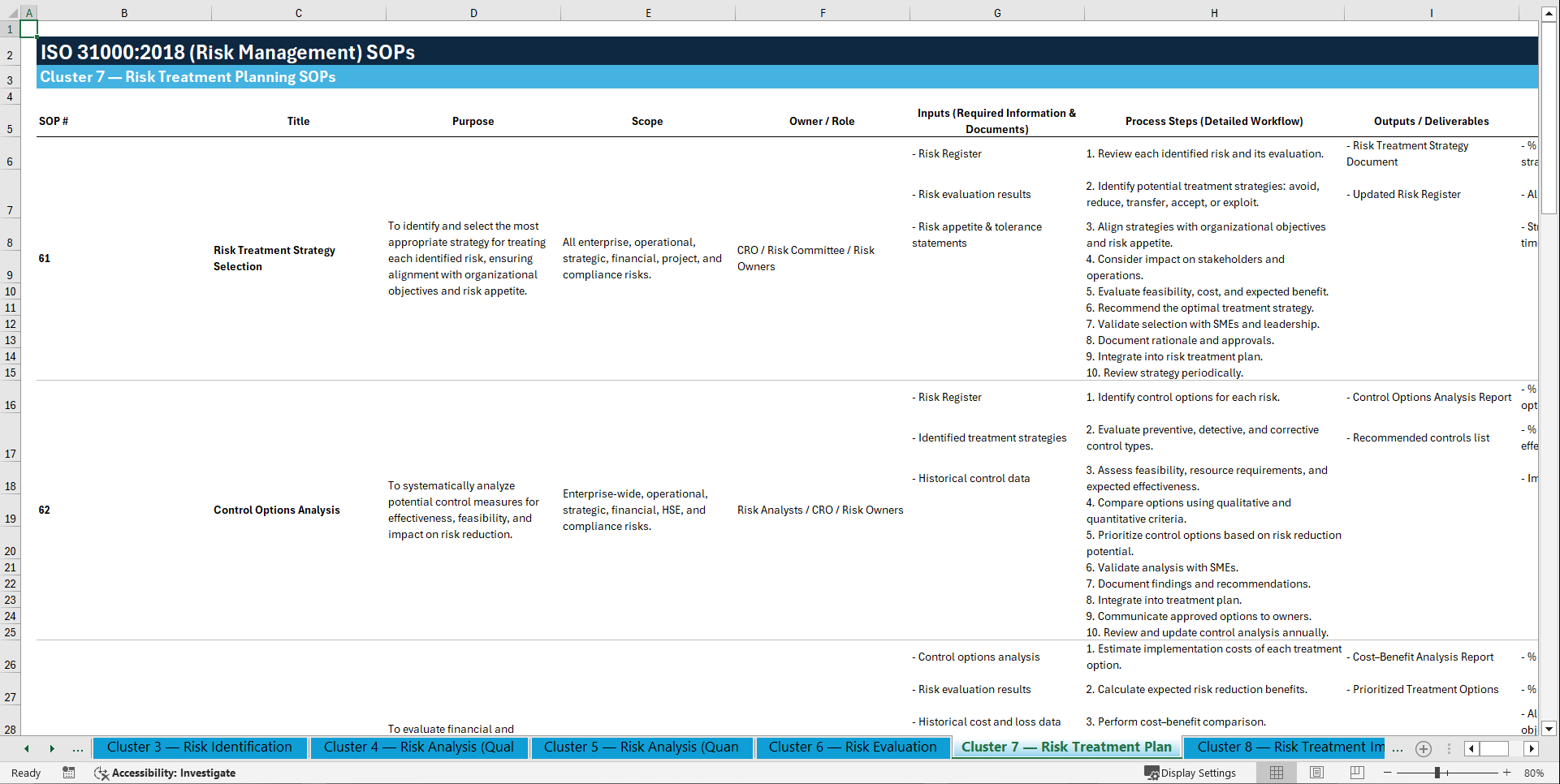Click the right sheet navigation arrow
1560x784 pixels.
tap(53, 748)
